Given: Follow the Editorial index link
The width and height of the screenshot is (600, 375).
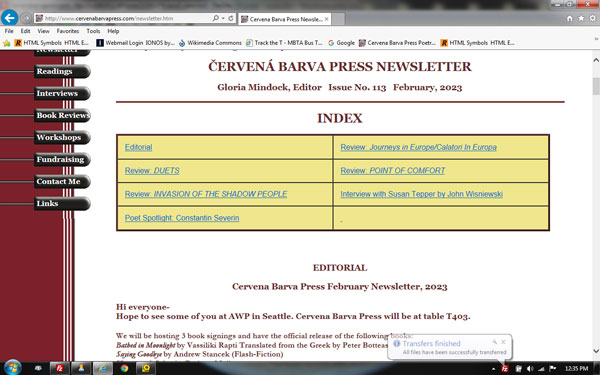Looking at the screenshot, I should [139, 147].
